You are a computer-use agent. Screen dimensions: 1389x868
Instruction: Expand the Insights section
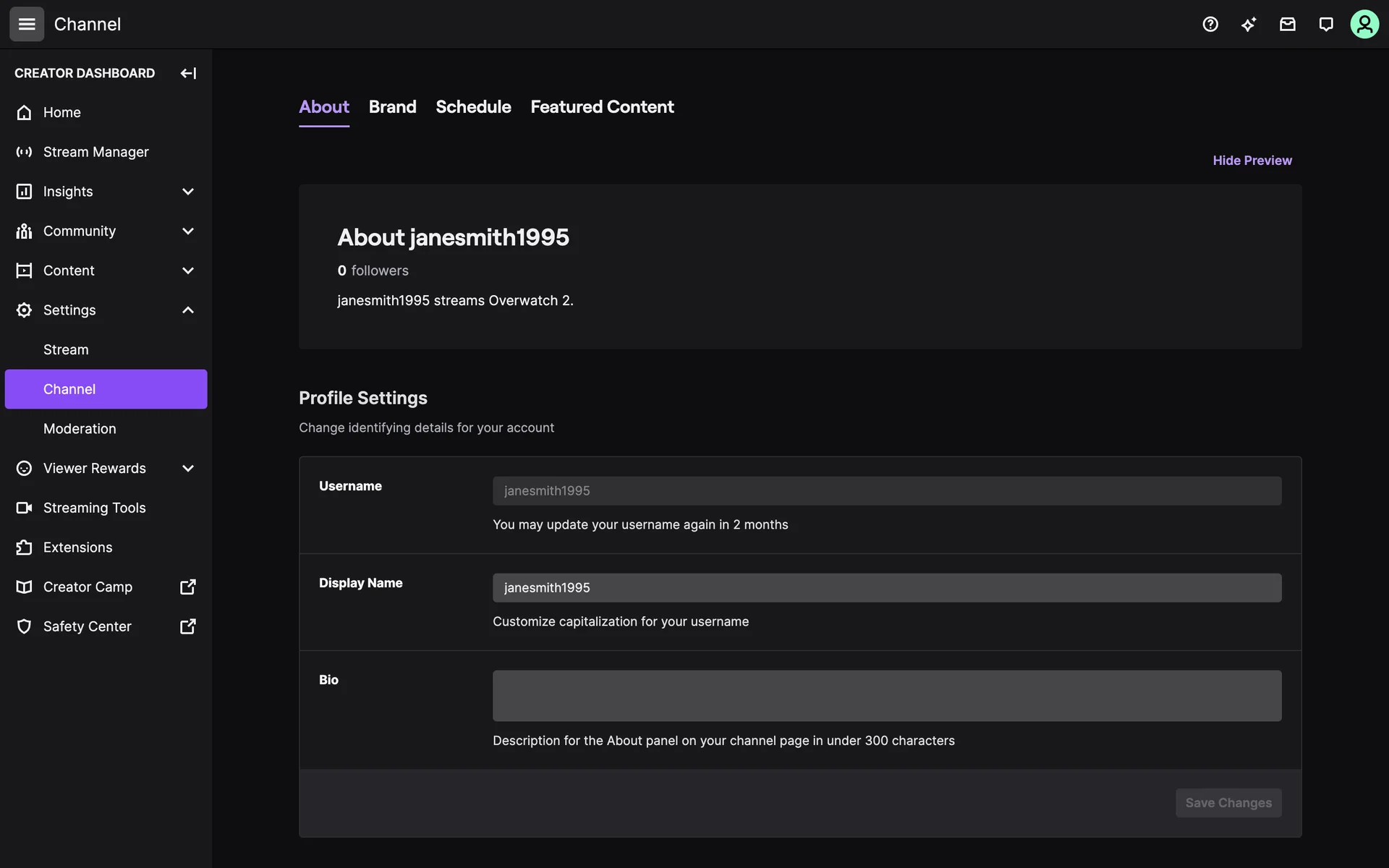coord(187,192)
